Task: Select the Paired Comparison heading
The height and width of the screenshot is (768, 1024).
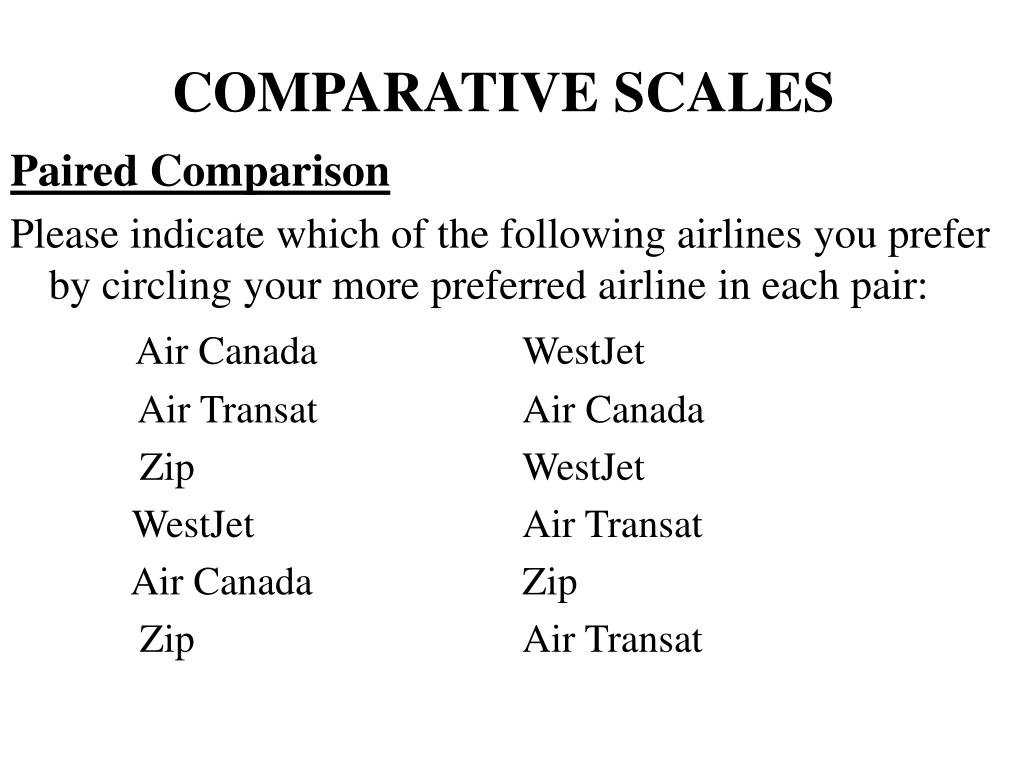Action: pos(200,173)
